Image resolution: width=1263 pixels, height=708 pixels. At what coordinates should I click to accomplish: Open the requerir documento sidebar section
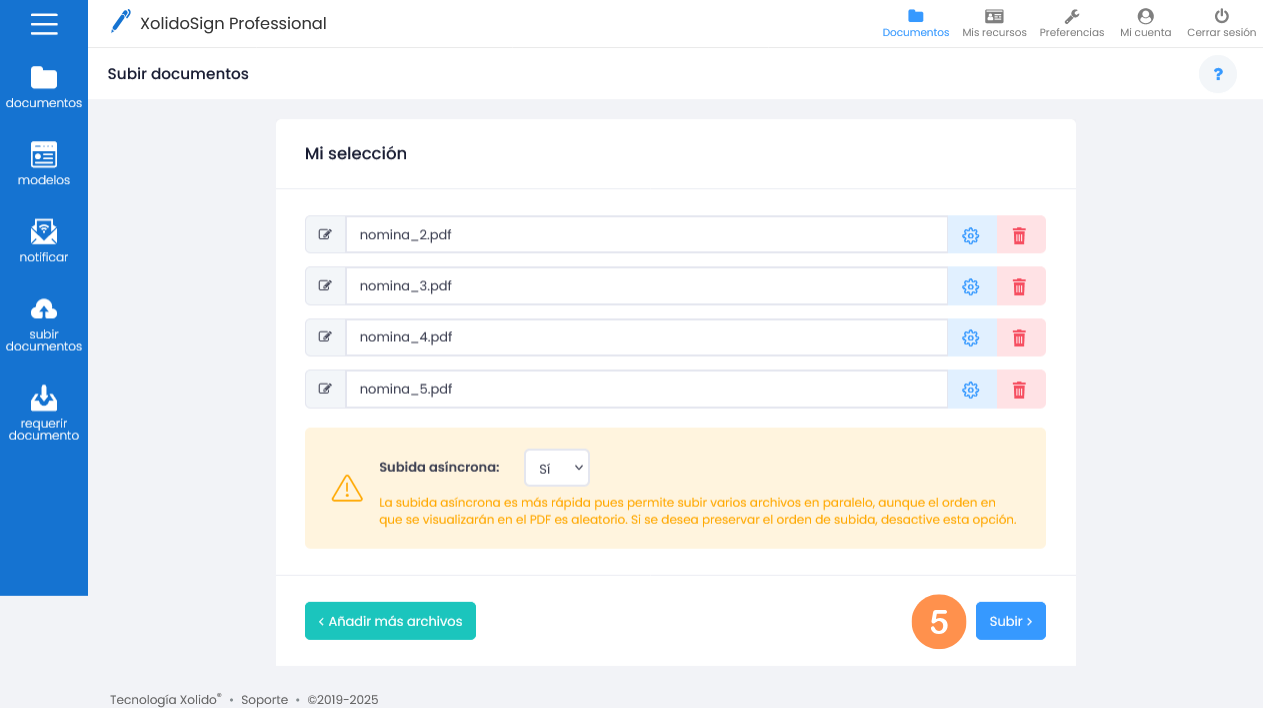pos(43,410)
